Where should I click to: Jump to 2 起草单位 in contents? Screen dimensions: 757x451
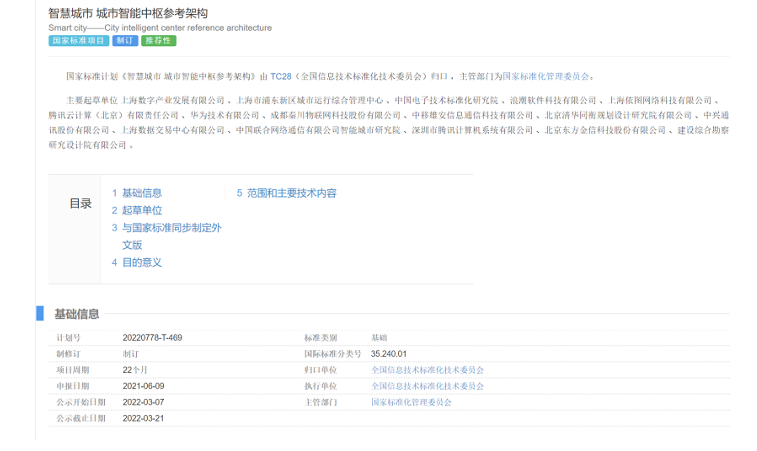coord(137,211)
